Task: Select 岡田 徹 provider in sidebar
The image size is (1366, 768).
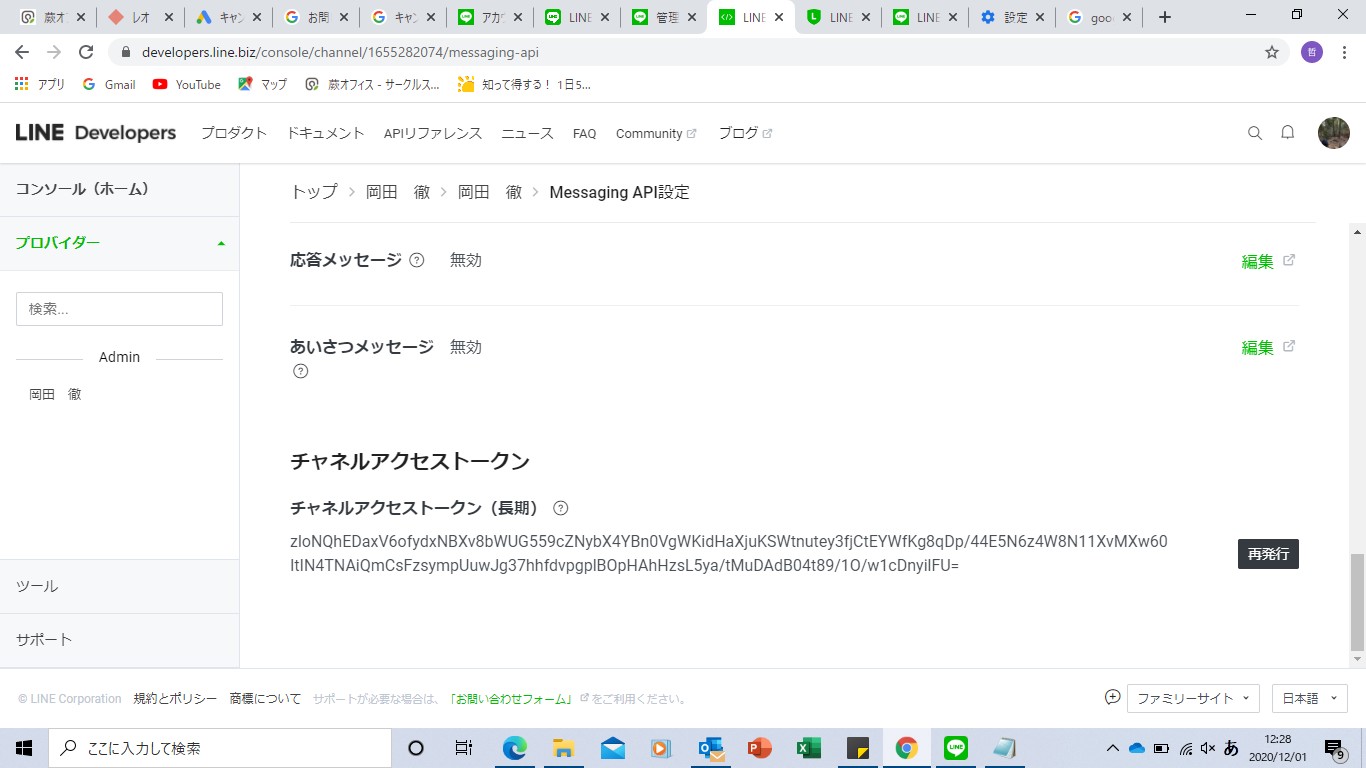Action: pos(55,394)
